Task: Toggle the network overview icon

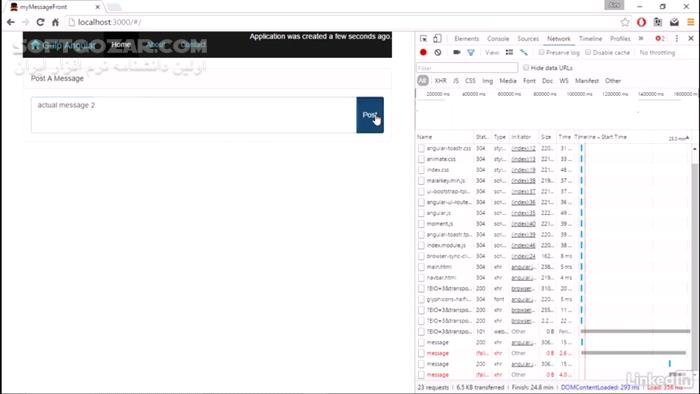Action: [x=524, y=53]
